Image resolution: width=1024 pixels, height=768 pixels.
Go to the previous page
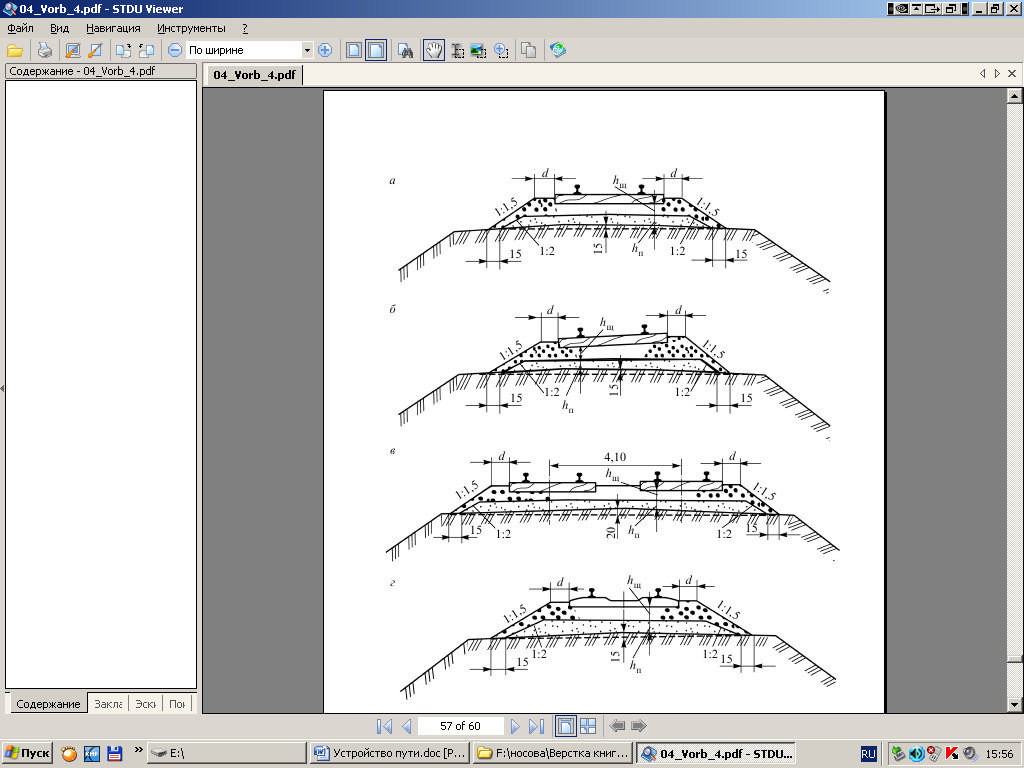point(406,726)
